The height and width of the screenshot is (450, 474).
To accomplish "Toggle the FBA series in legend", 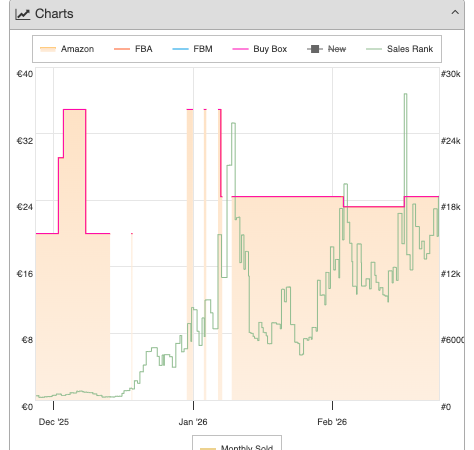I will point(133,49).
